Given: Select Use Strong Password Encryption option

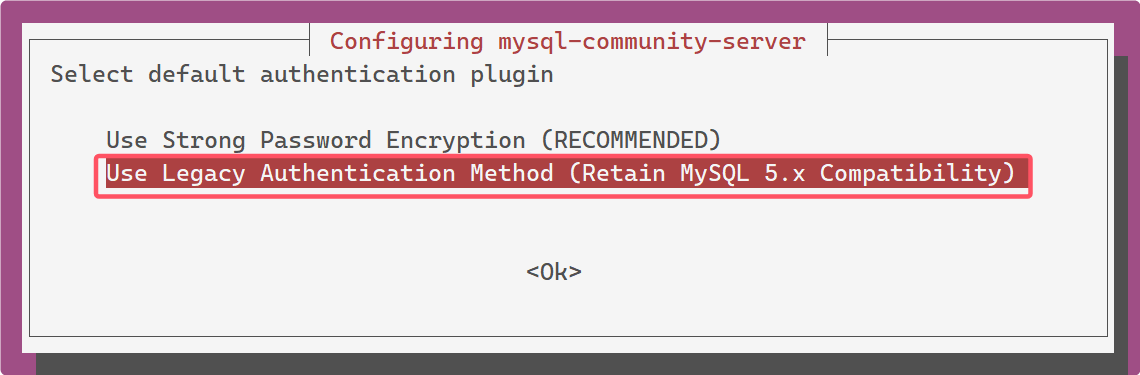Looking at the screenshot, I should click(414, 140).
